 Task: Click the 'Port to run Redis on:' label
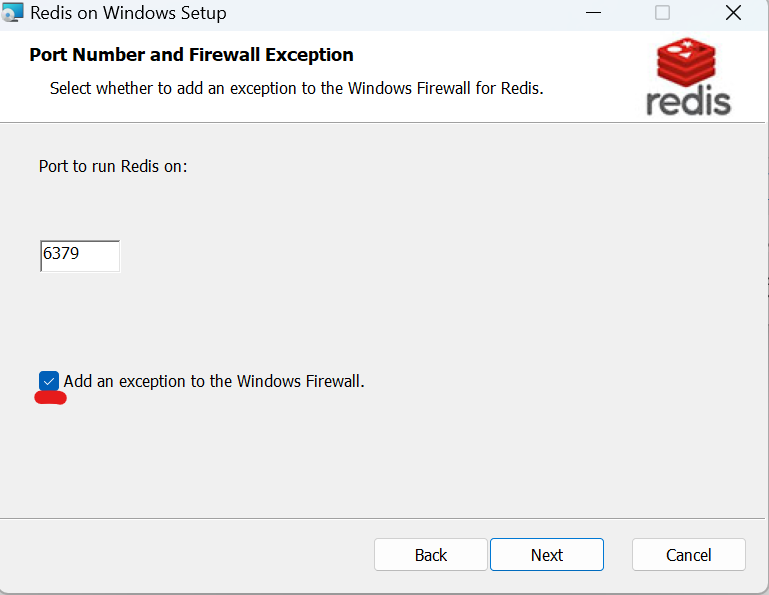pos(113,166)
